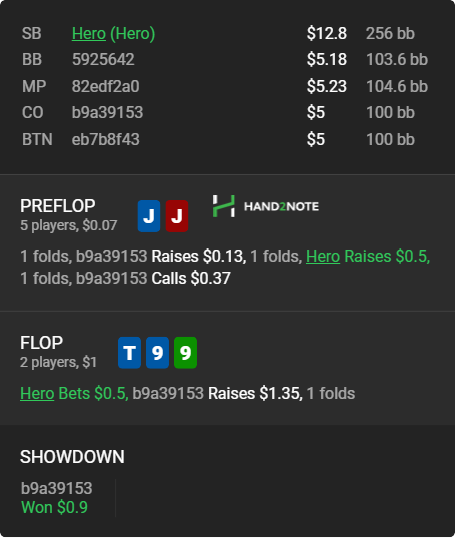Screen dimensions: 455x538
Task: Click the green Nine flop card
Action: (x=185, y=353)
